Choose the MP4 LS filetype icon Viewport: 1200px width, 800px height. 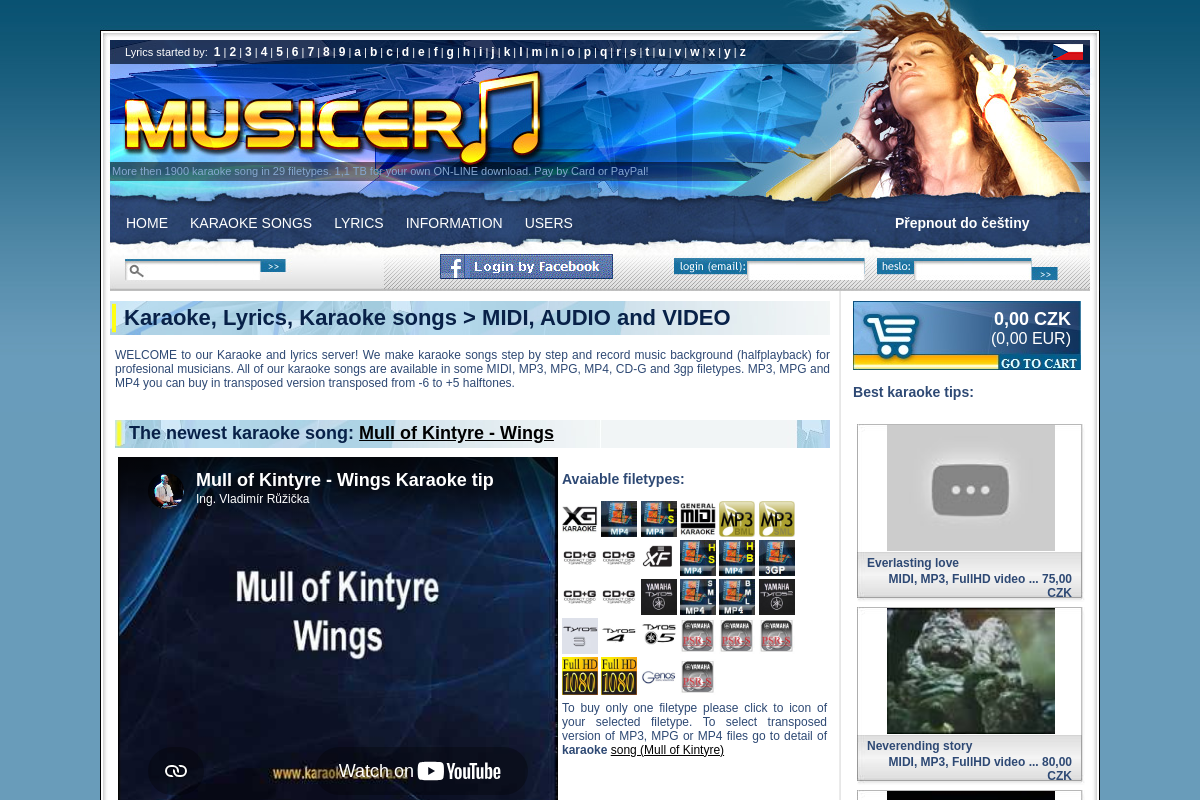pos(659,519)
